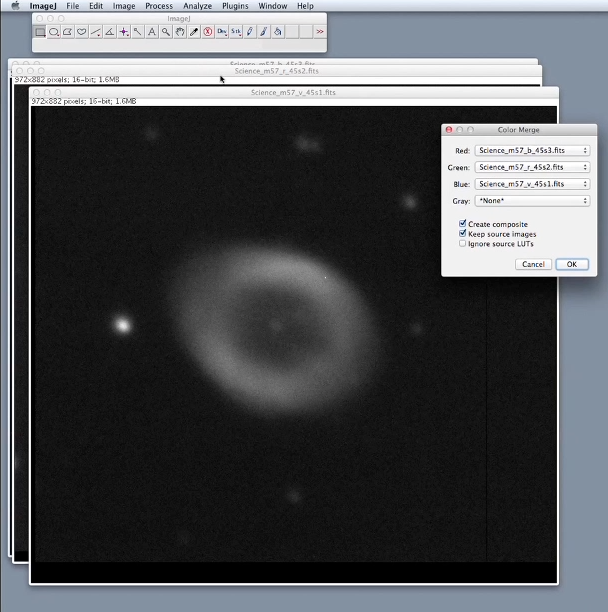Select the Color picker eyedropper tool
Image resolution: width=608 pixels, height=612 pixels.
[194, 32]
